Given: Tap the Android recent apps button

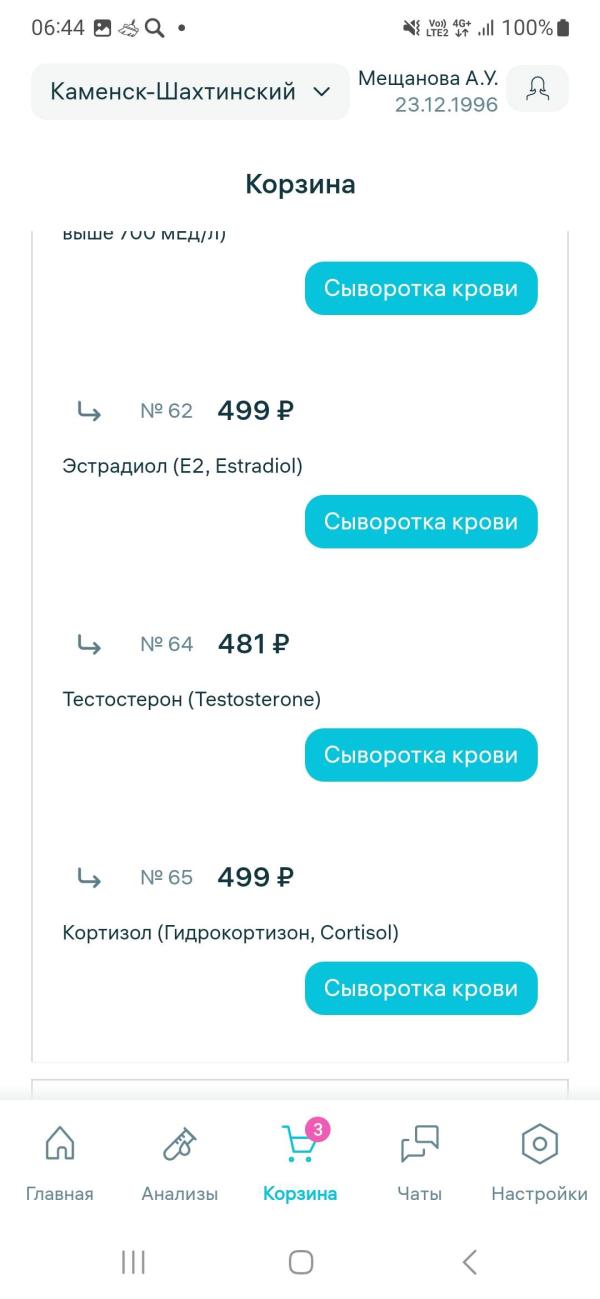Looking at the screenshot, I should 133,1262.
